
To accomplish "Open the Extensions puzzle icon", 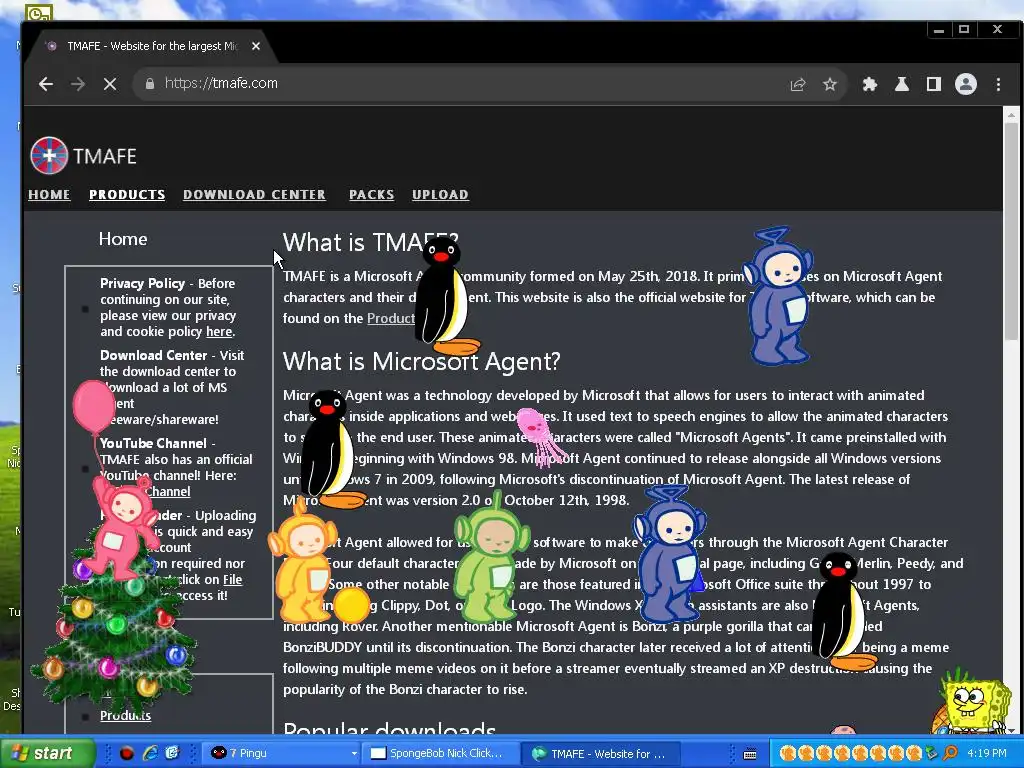I will click(869, 84).
